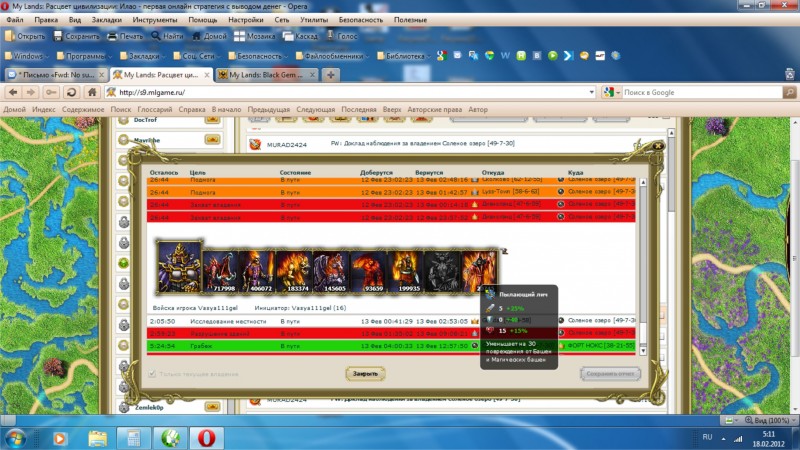Click the Печать (Print) toolbar icon

(112, 36)
